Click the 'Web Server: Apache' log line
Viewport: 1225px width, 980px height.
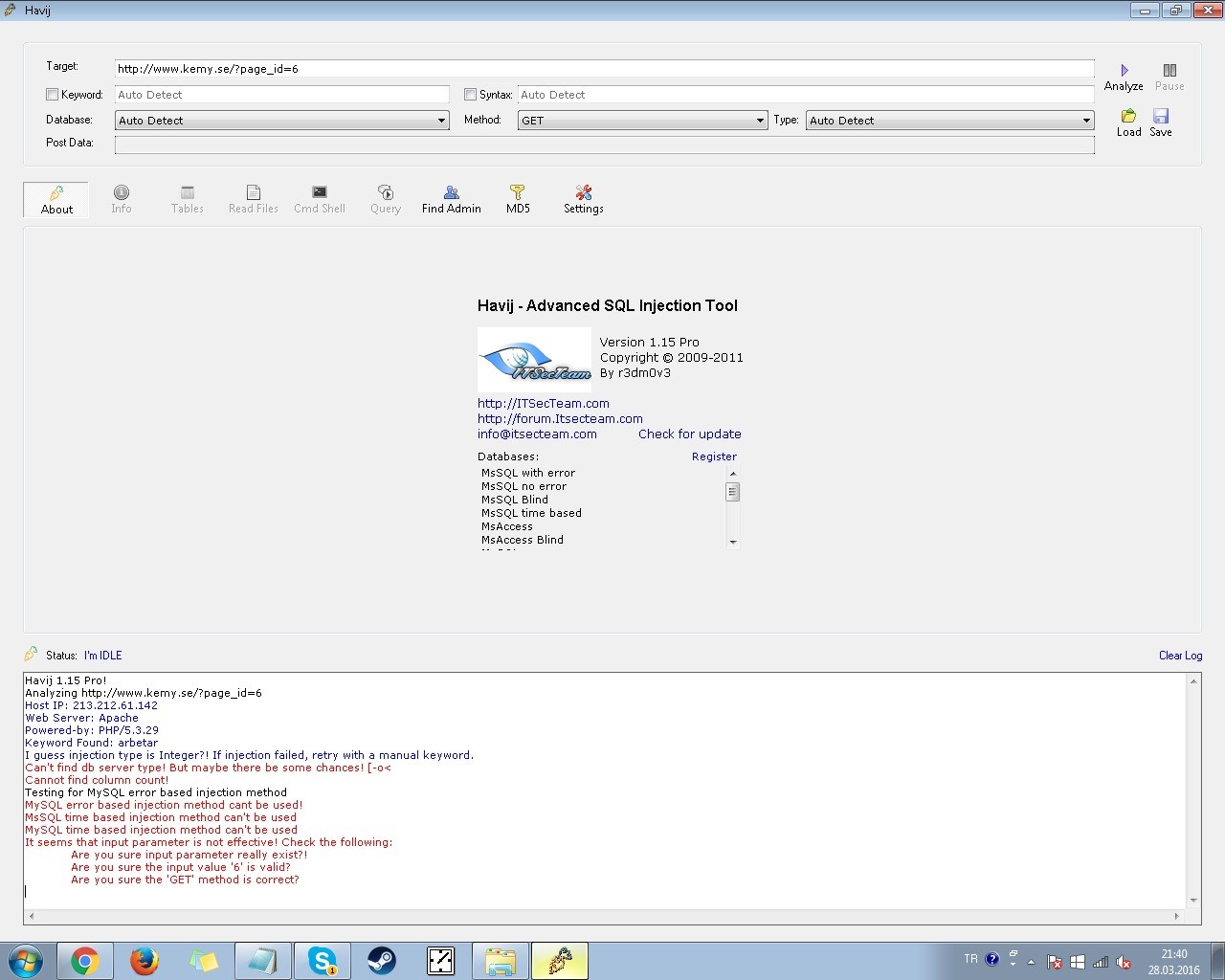coord(81,718)
